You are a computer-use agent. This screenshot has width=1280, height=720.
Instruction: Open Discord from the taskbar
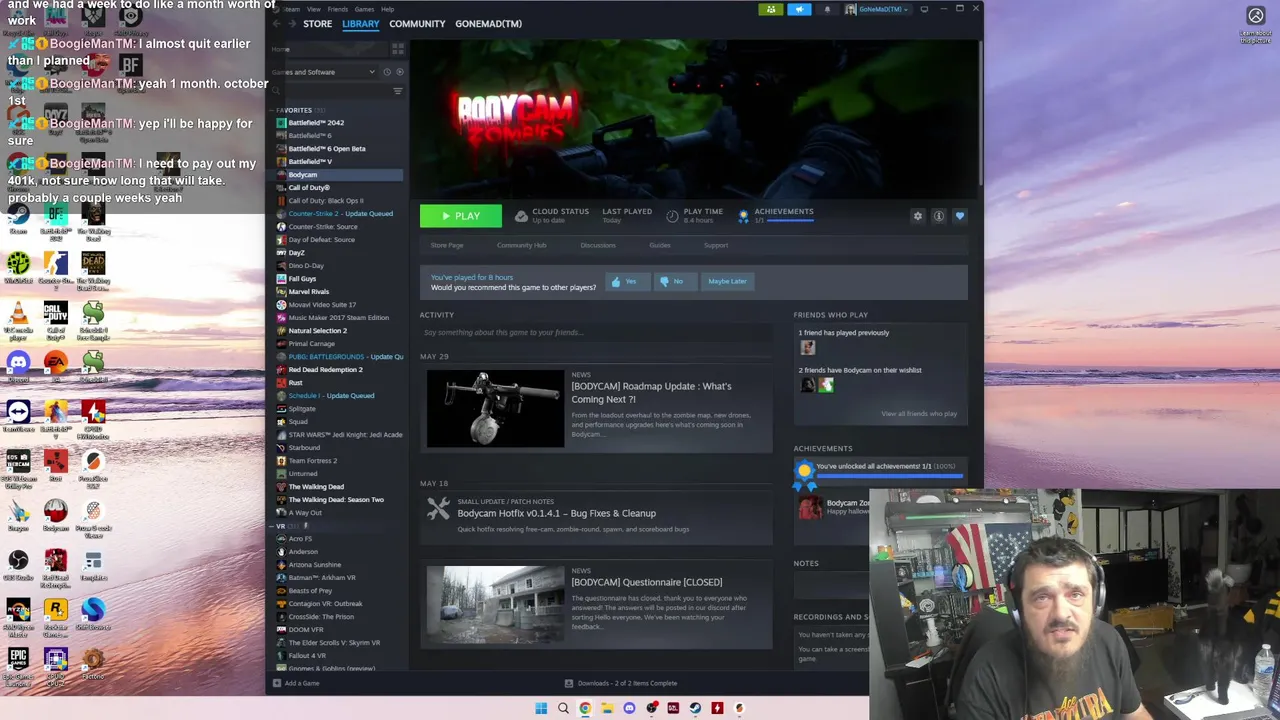coord(629,708)
